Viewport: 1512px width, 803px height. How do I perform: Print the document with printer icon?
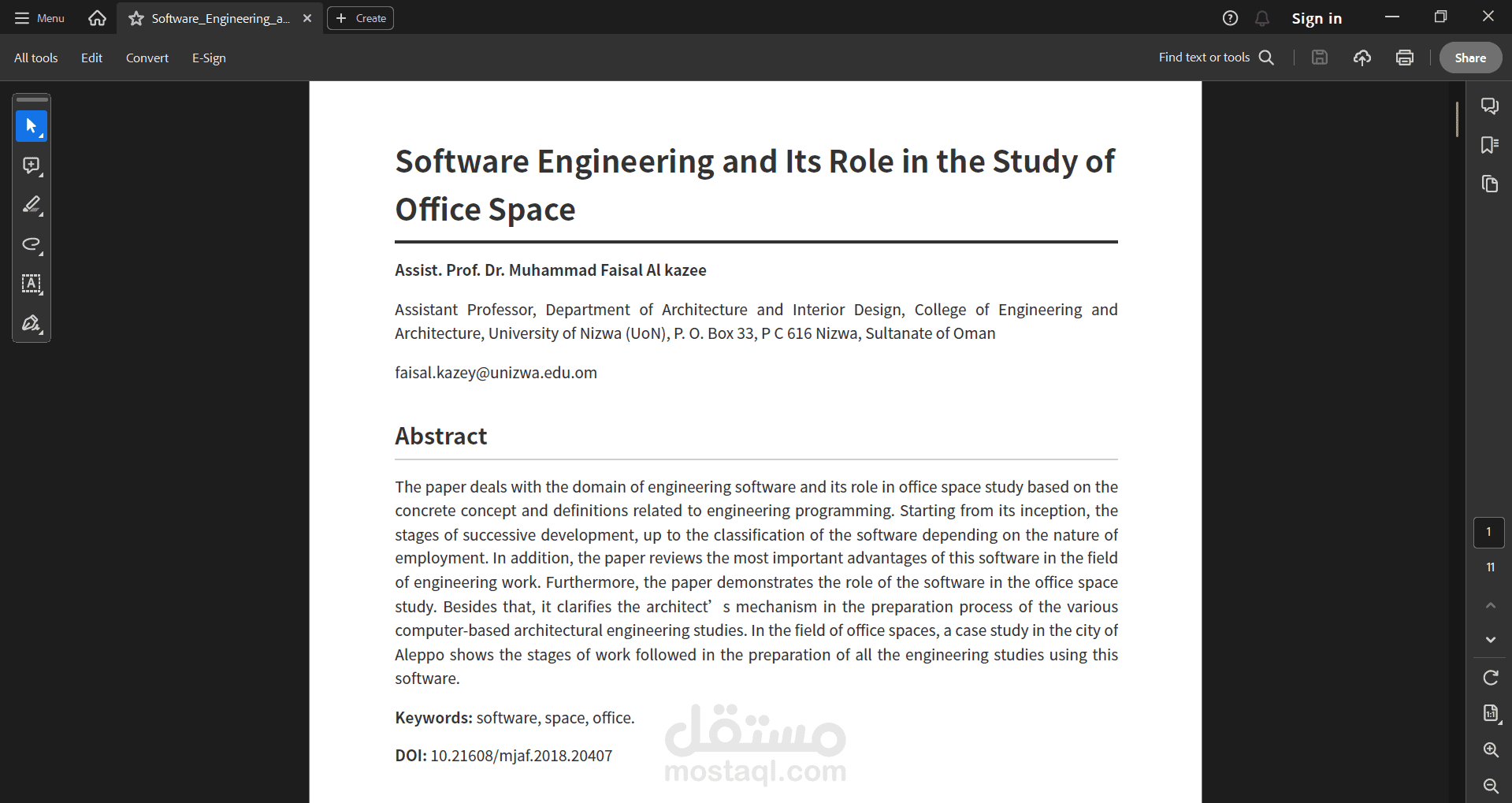click(1405, 58)
